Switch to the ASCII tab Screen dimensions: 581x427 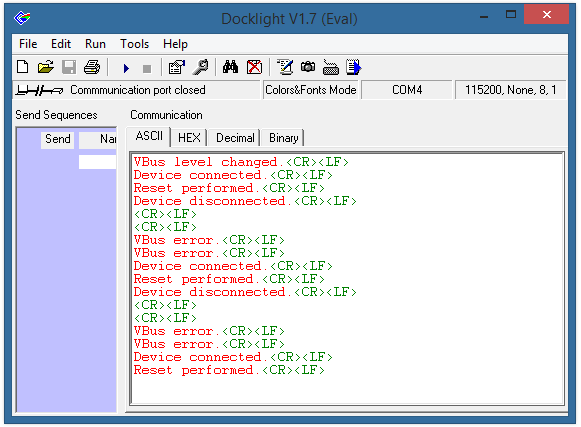(149, 136)
